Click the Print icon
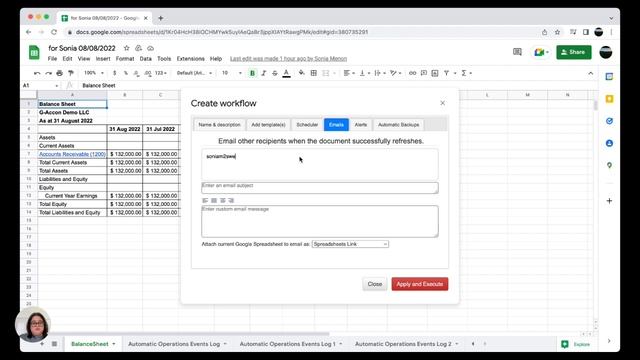The width and height of the screenshot is (640, 360). click(60, 73)
